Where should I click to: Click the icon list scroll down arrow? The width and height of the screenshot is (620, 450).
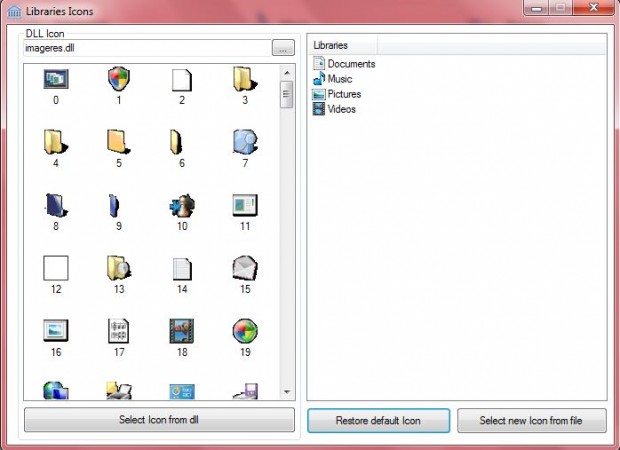[x=287, y=392]
